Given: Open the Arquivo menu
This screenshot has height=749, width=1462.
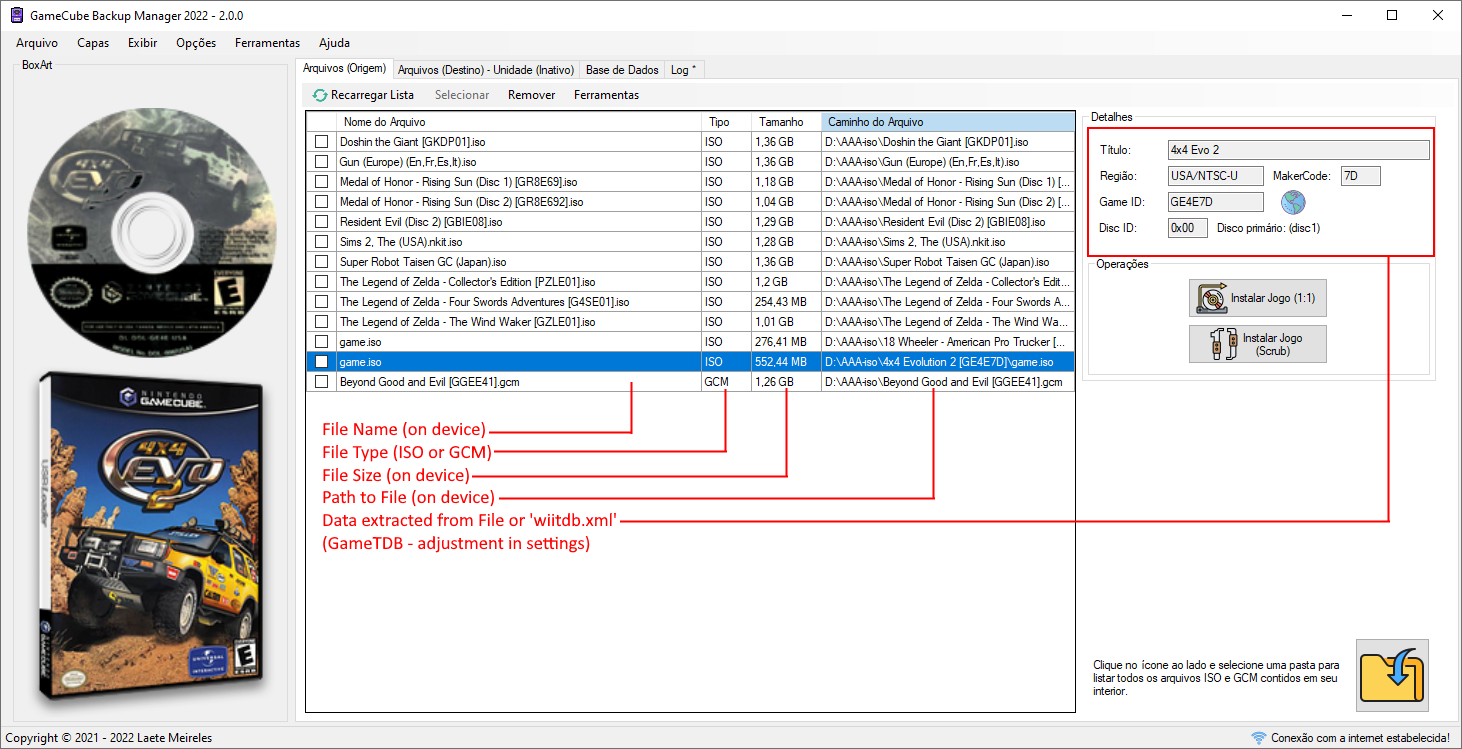Looking at the screenshot, I should (x=37, y=43).
